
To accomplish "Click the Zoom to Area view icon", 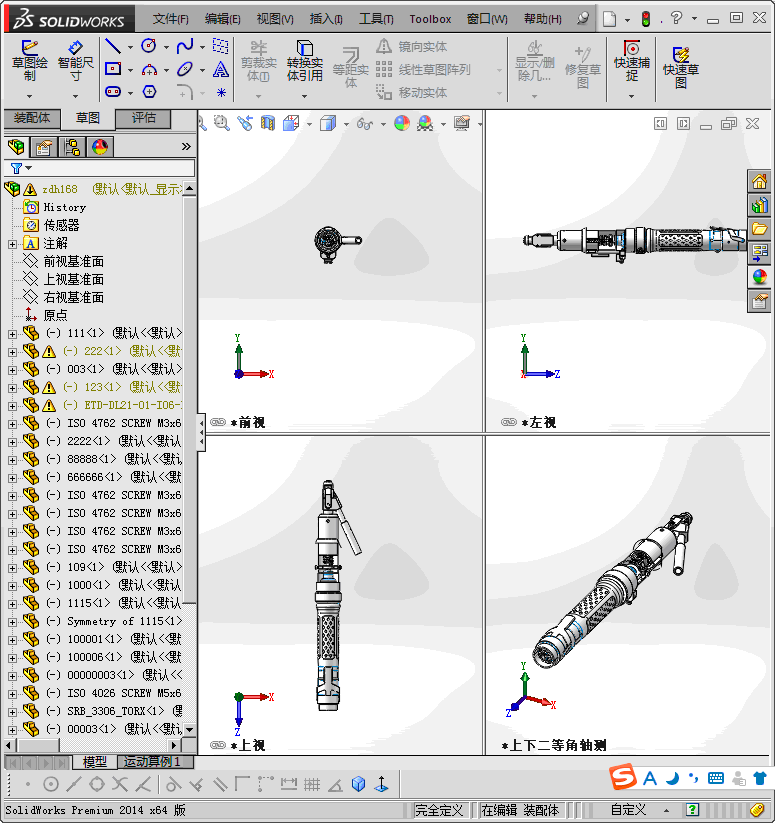I will (221, 124).
